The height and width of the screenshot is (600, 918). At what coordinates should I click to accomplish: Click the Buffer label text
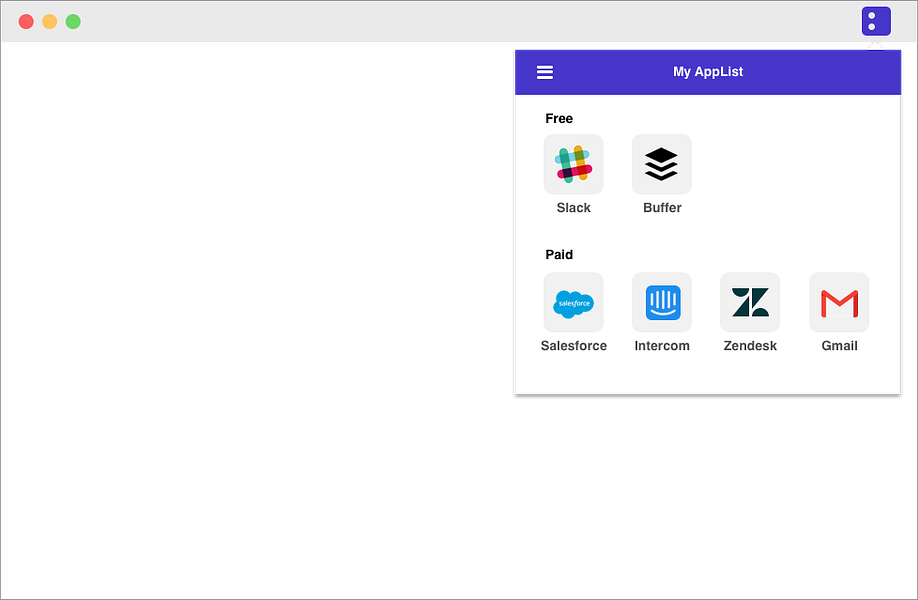(662, 207)
